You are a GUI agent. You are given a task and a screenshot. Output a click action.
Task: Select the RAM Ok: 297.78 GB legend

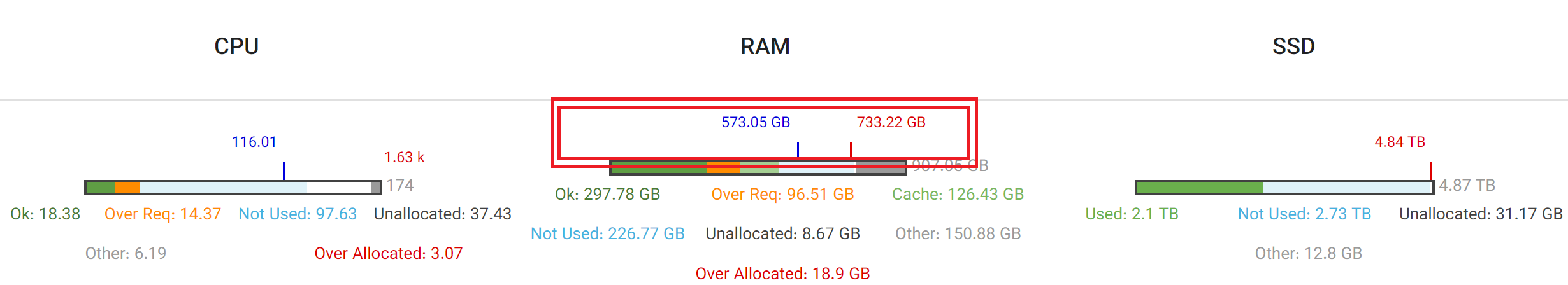tap(607, 194)
